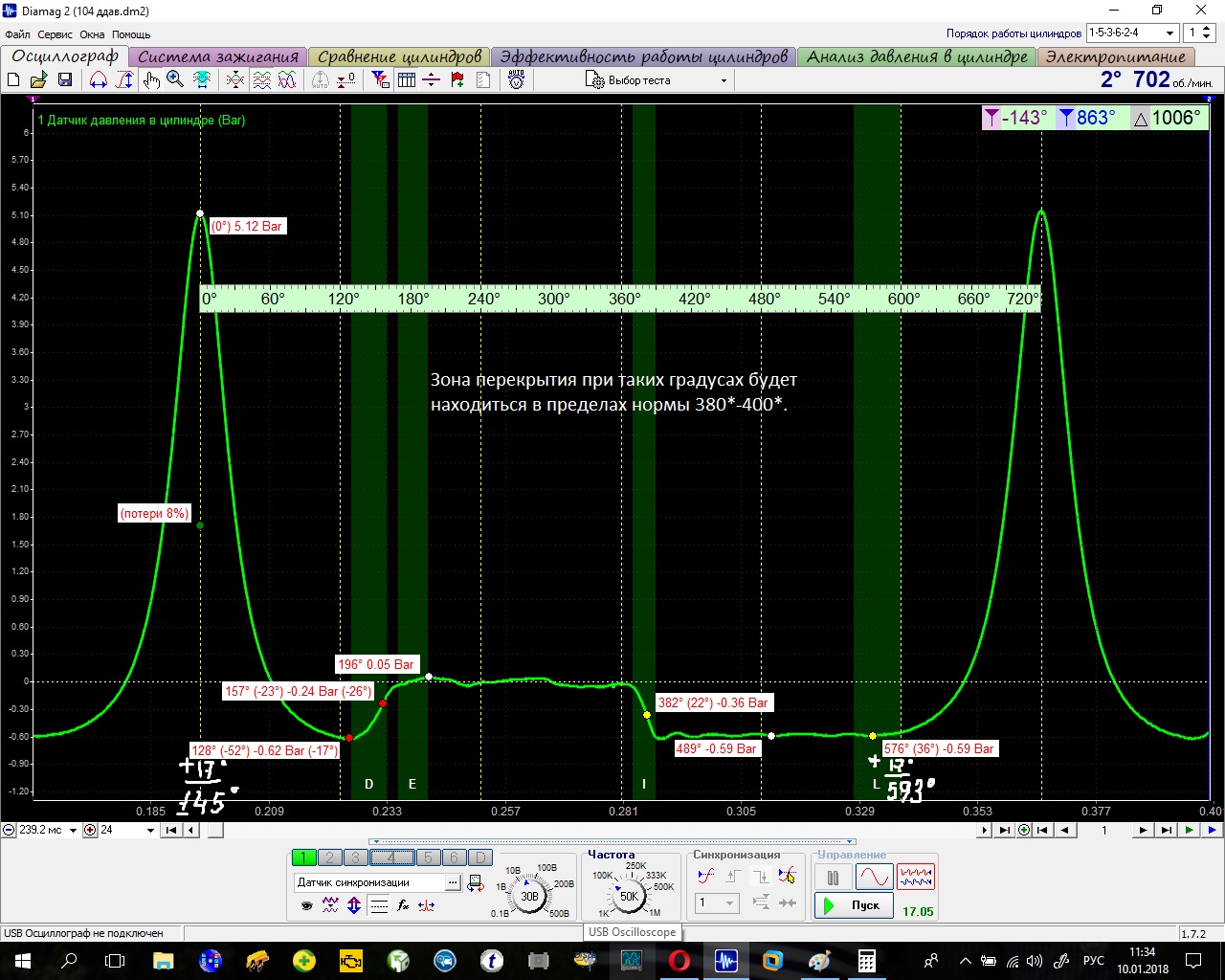
Task: Click the Пуск start button
Action: point(855,905)
